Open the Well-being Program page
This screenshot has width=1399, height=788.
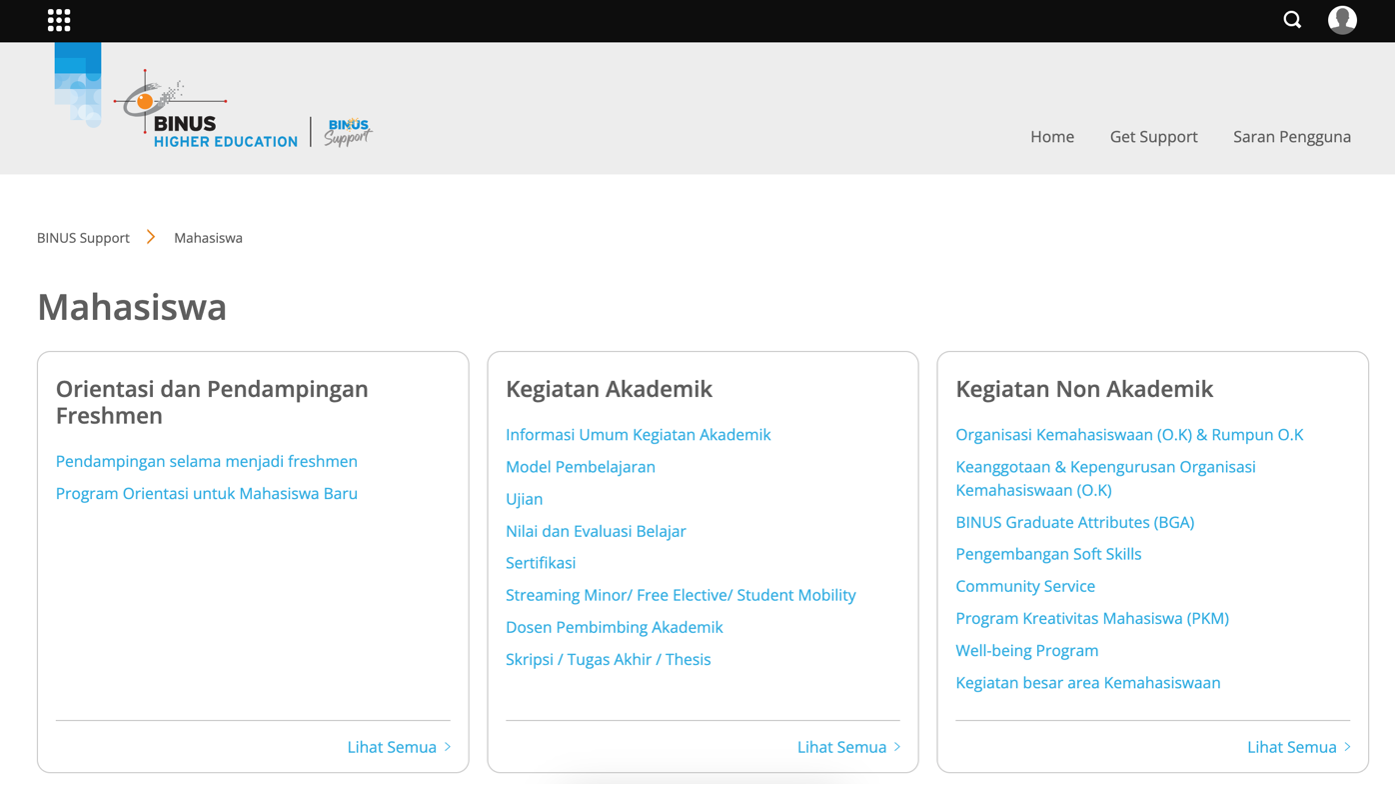point(1026,650)
